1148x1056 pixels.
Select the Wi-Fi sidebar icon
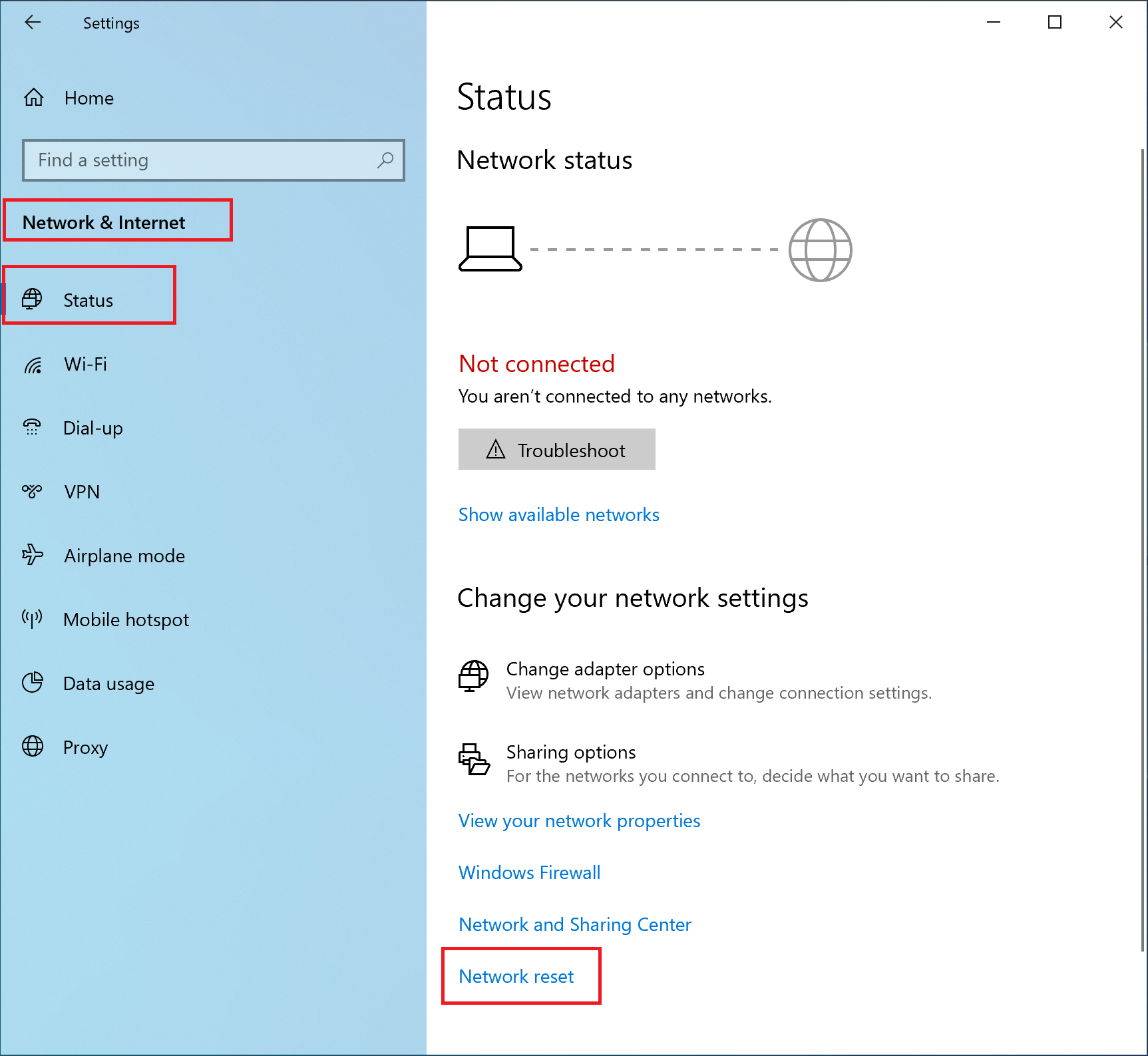[33, 365]
